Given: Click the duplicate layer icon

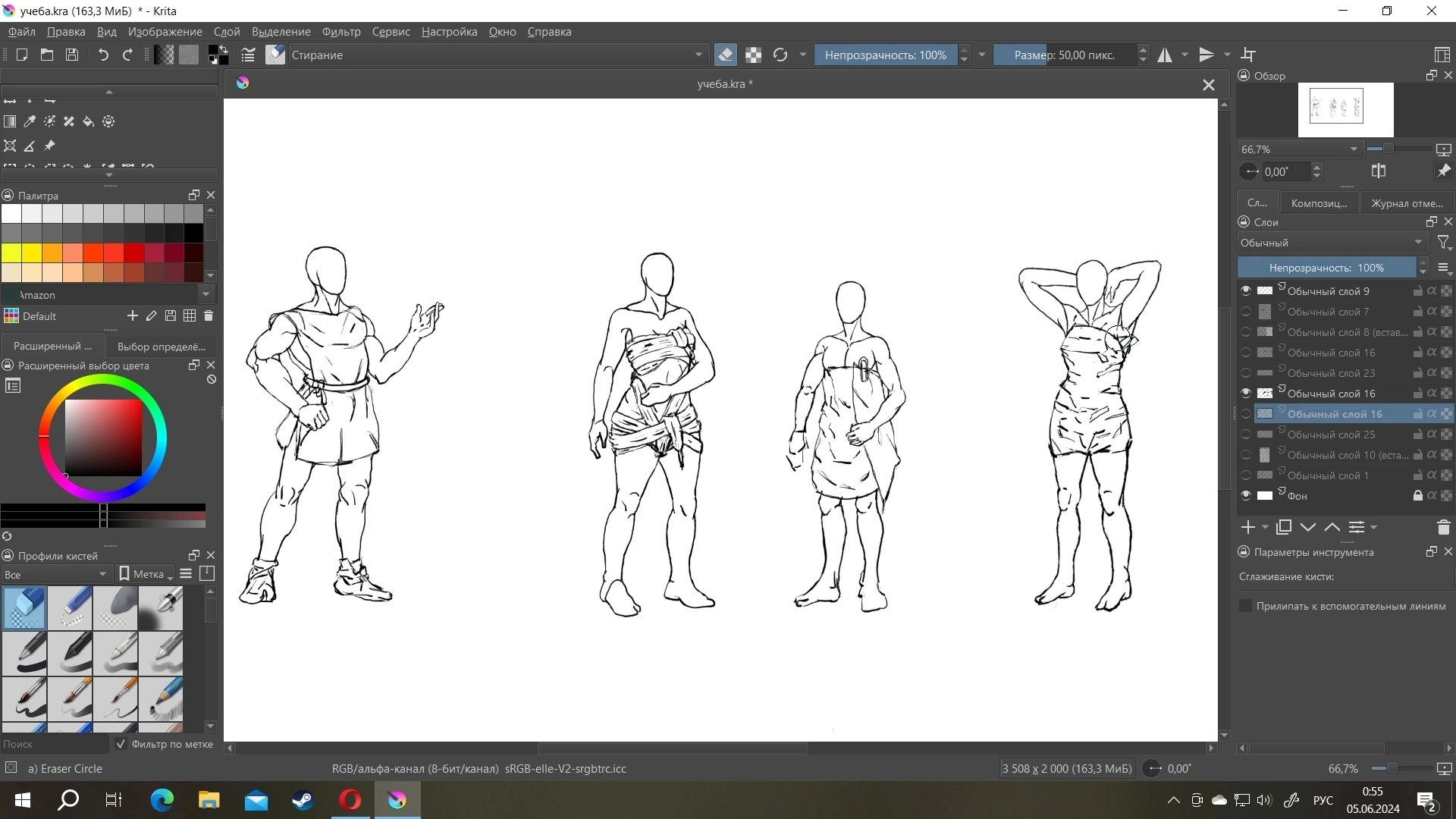Looking at the screenshot, I should point(1283,527).
